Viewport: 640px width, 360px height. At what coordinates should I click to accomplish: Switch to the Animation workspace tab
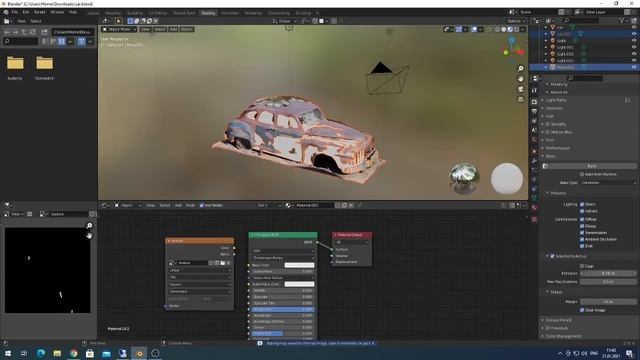(230, 13)
